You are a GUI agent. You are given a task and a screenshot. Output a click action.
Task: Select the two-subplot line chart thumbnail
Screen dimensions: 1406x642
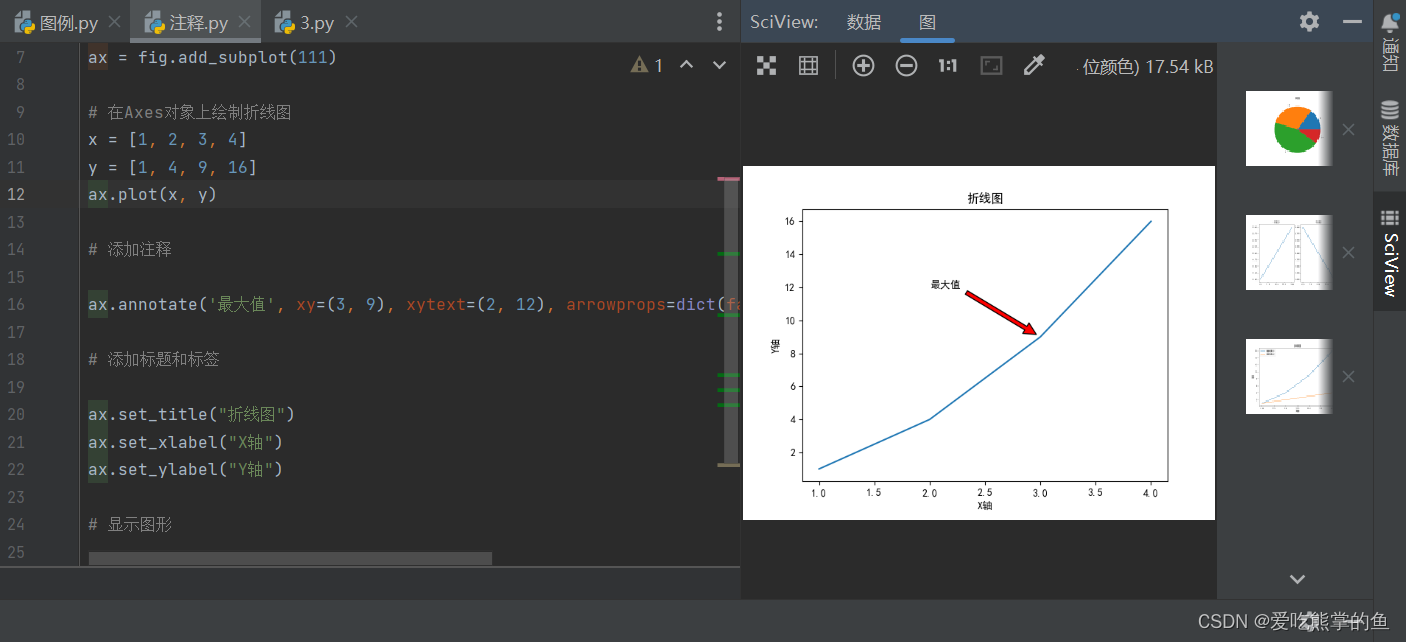coord(1289,252)
